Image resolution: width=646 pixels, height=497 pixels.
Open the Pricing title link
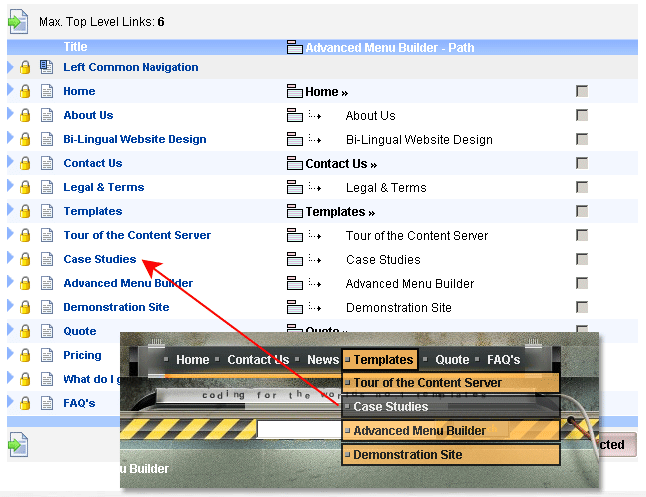pos(82,355)
